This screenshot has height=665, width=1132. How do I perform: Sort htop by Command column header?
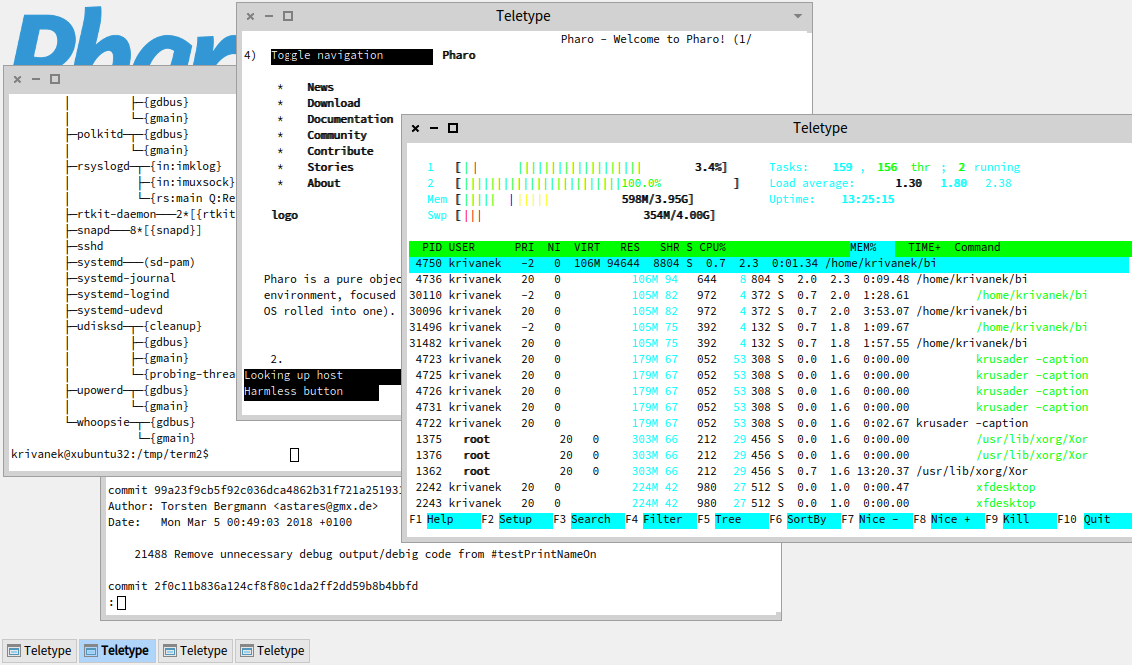pos(977,248)
